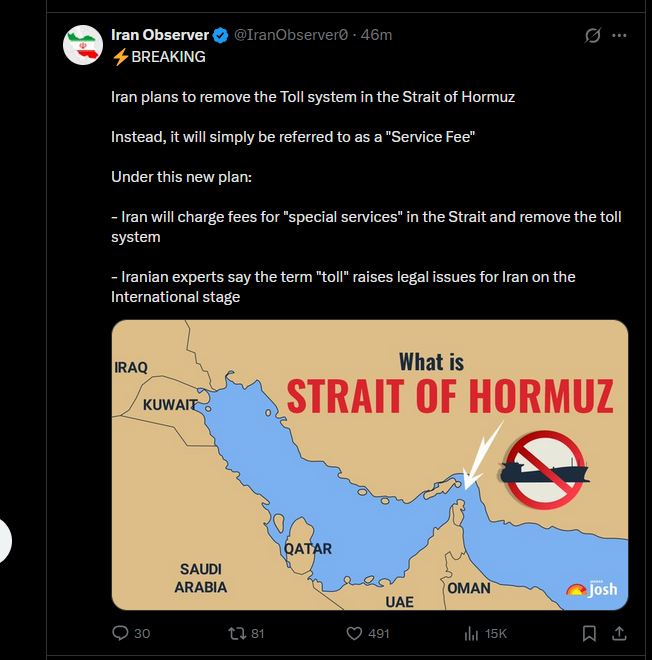Click the likes count 491

[x=378, y=633]
